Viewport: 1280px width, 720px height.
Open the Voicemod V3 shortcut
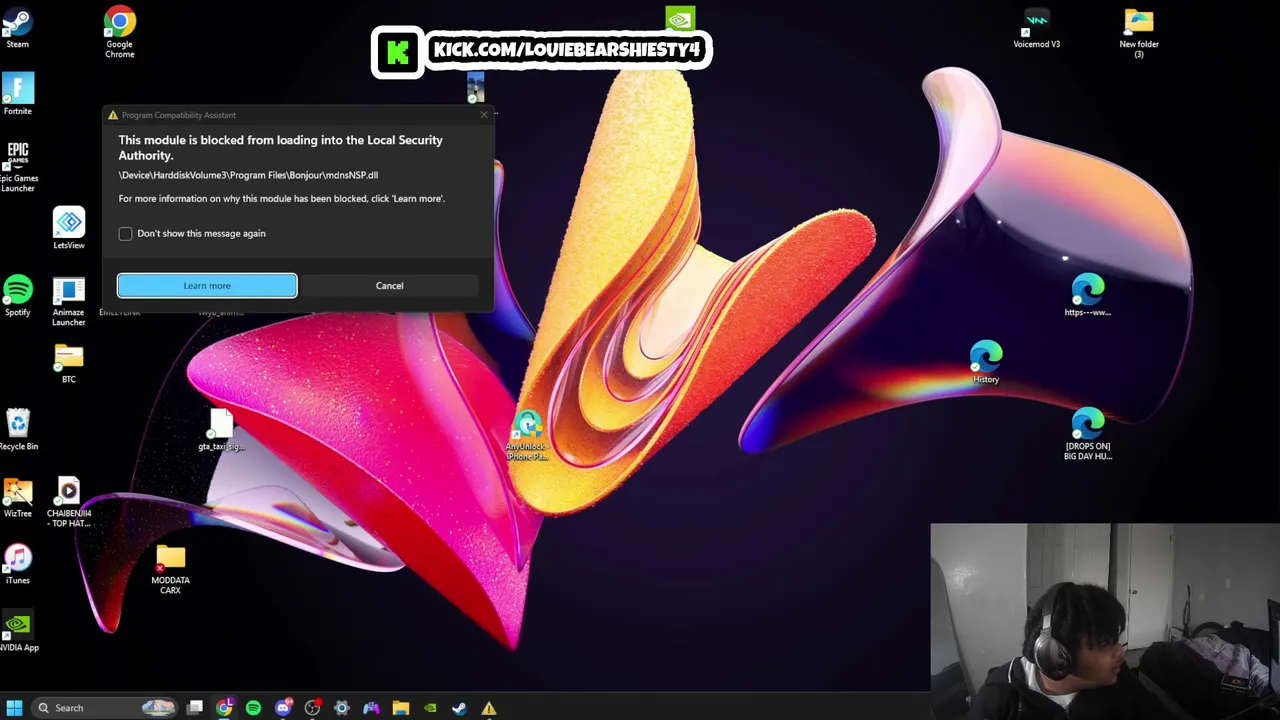tap(1036, 29)
